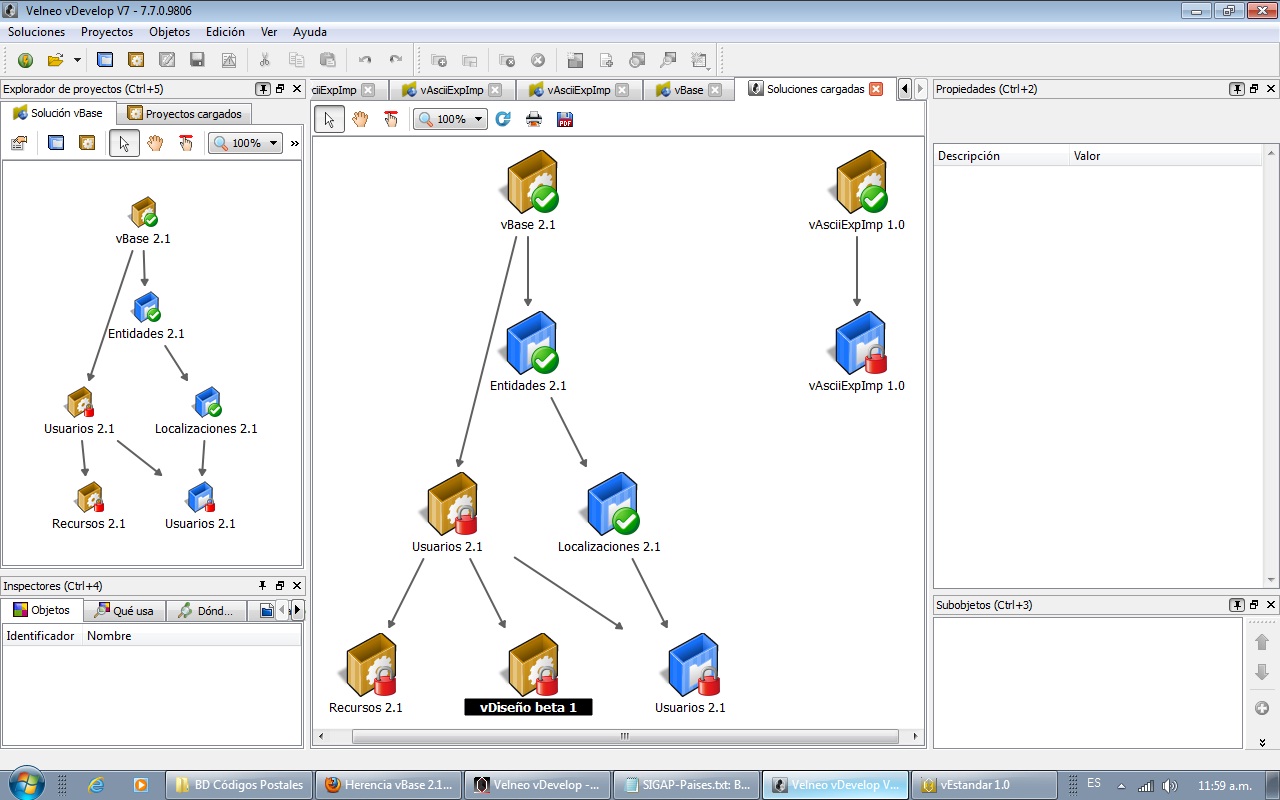The height and width of the screenshot is (800, 1280).
Task: Select the vAsciiExpImp 1.0 solution box node
Action: point(858,190)
